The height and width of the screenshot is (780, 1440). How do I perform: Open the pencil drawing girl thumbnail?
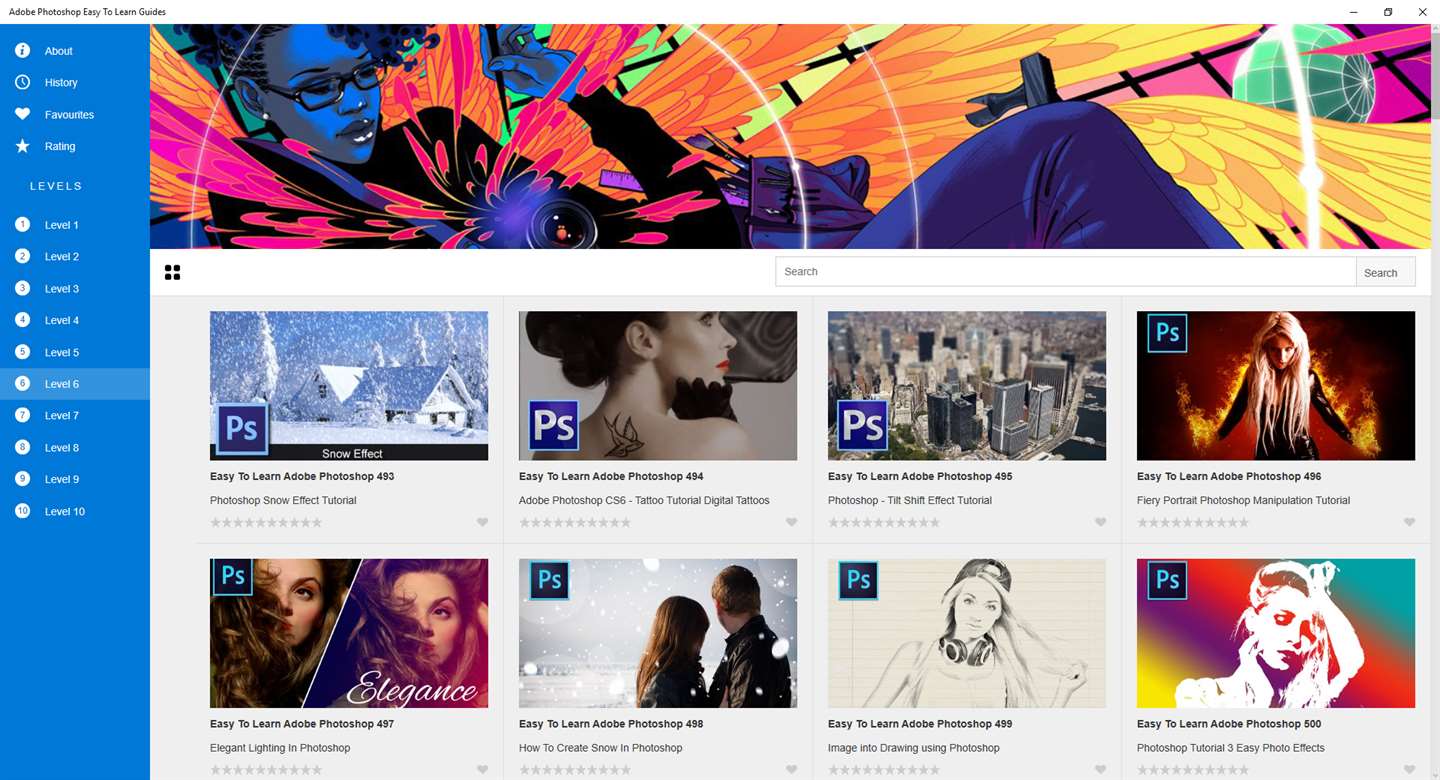(967, 633)
